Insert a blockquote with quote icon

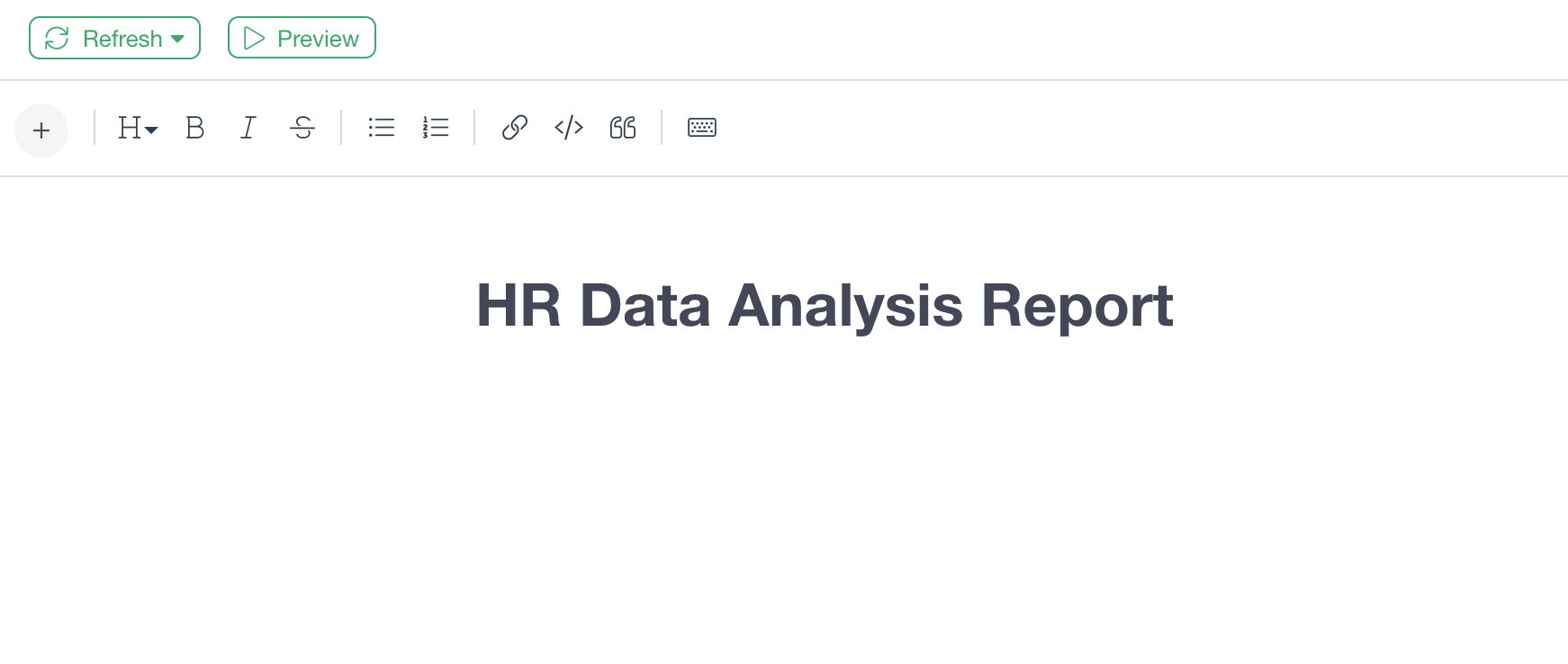click(623, 128)
